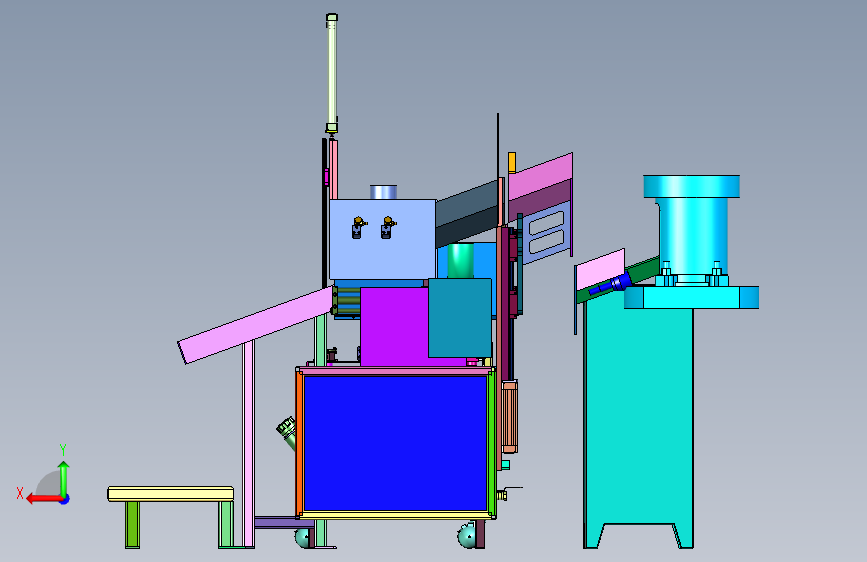Image resolution: width=867 pixels, height=562 pixels.
Task: Pick the long pink inclined chute
Action: pos(255,325)
